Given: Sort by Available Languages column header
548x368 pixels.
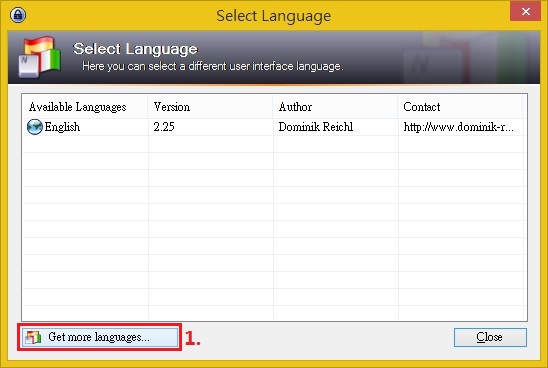Looking at the screenshot, I should pos(85,107).
